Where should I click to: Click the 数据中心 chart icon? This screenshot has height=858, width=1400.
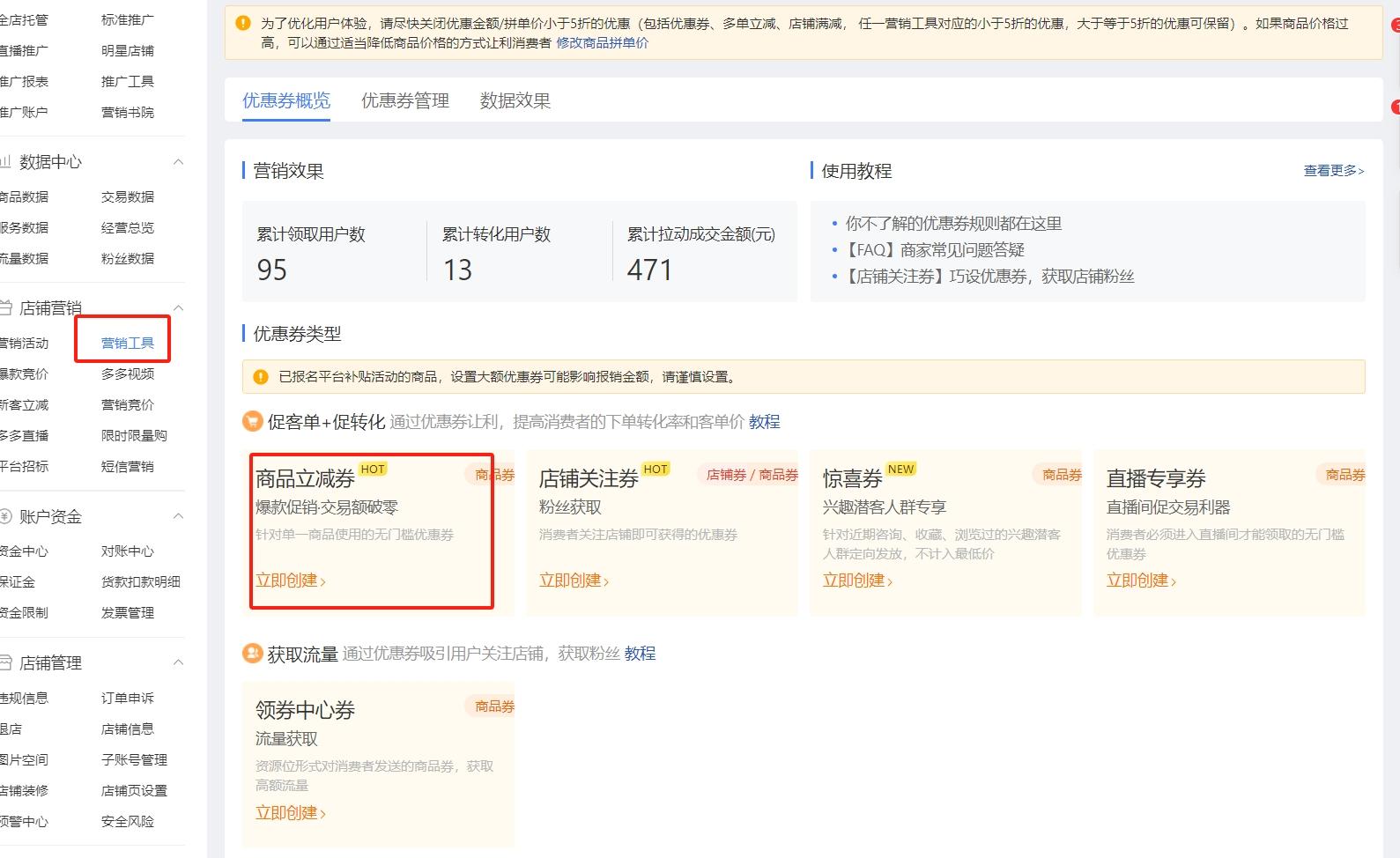(5, 162)
